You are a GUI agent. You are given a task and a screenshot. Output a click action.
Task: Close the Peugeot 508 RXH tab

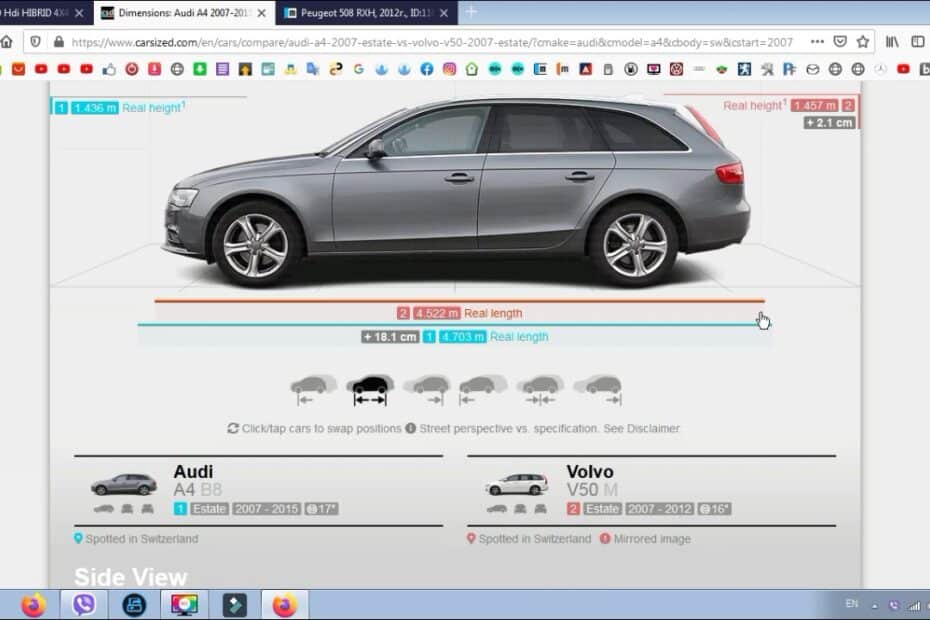click(x=444, y=13)
